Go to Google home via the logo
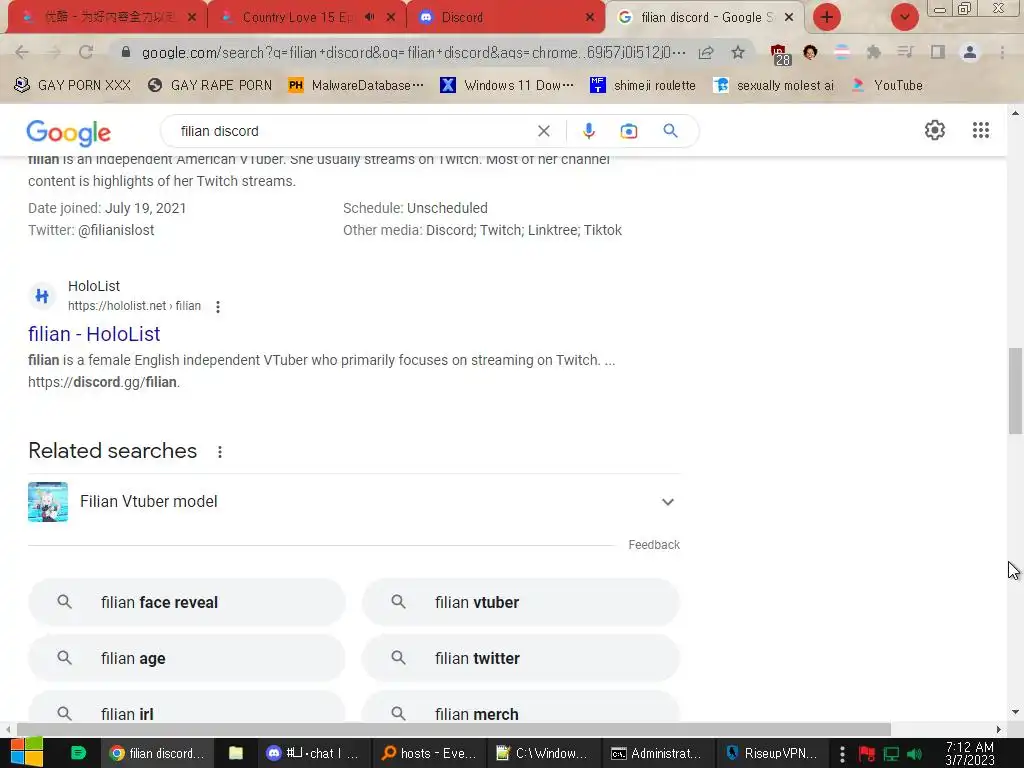The height and width of the screenshot is (768, 1024). [x=69, y=133]
